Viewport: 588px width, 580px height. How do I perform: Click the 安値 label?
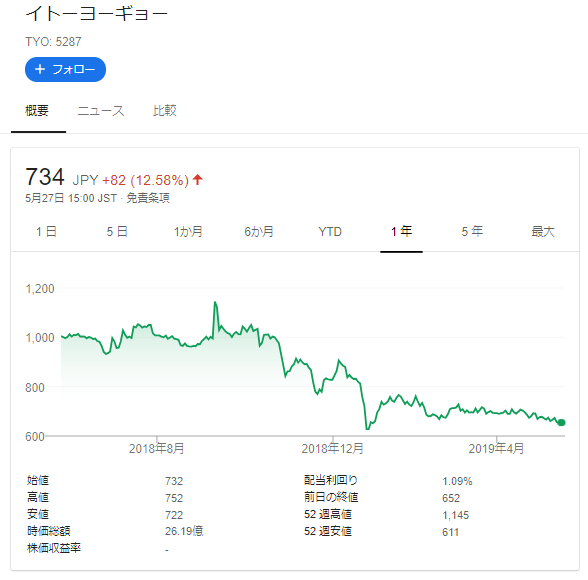38,514
